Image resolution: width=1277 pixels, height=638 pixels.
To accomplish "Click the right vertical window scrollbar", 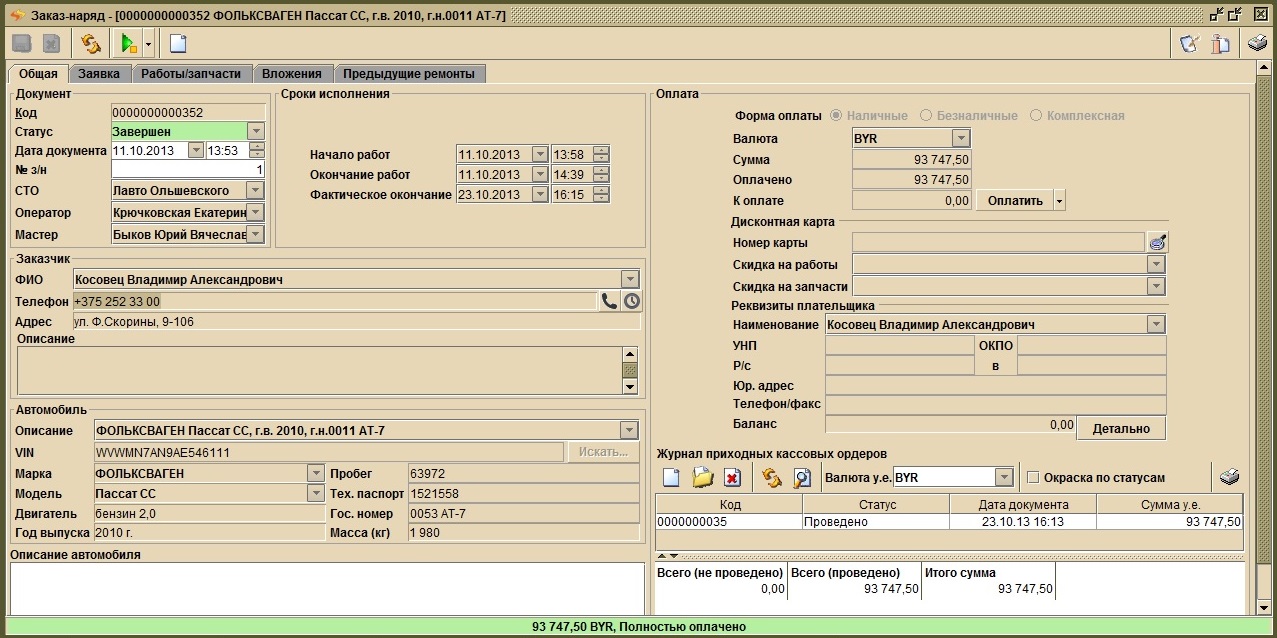I will 1264,340.
